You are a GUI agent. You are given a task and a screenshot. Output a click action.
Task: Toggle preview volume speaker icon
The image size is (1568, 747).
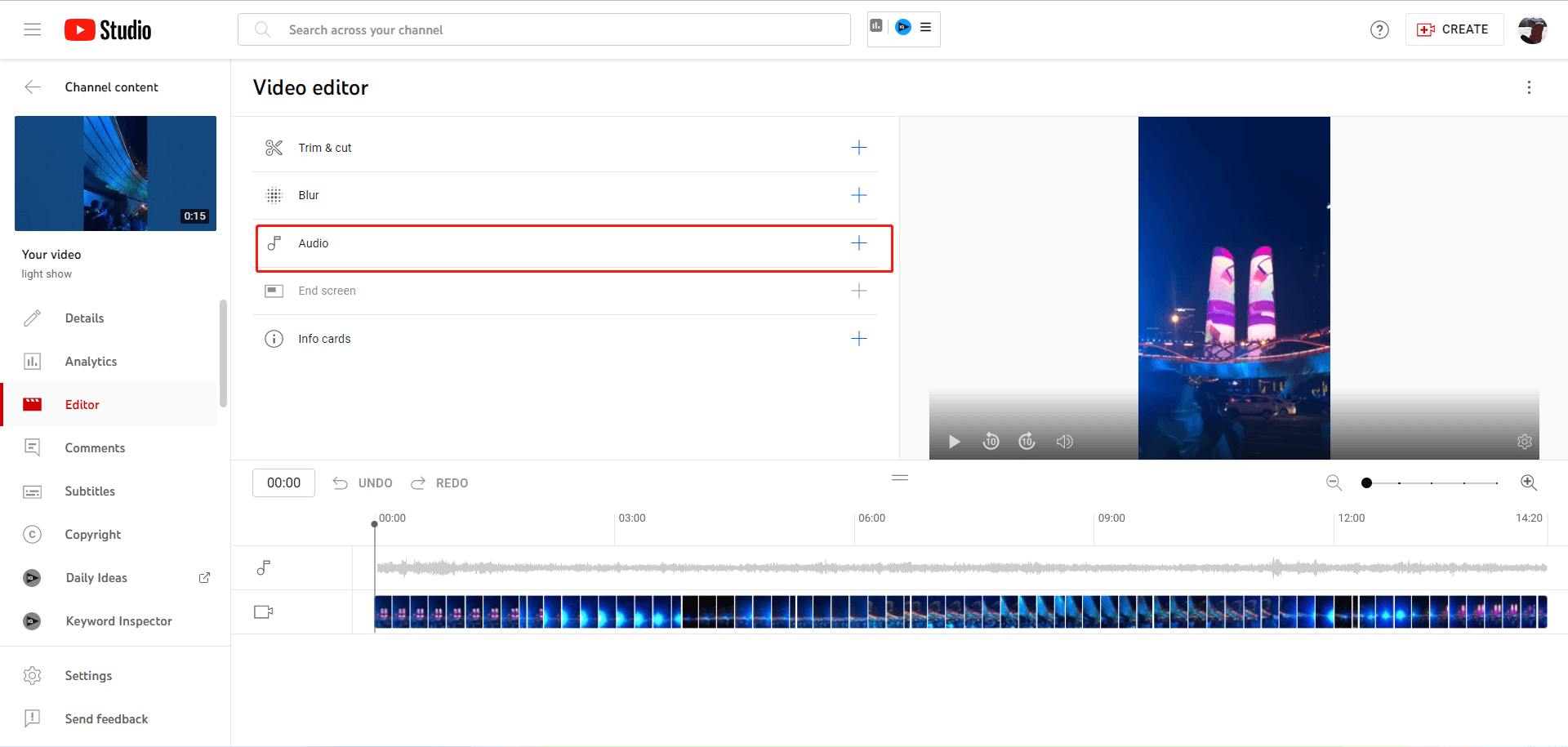click(1064, 442)
